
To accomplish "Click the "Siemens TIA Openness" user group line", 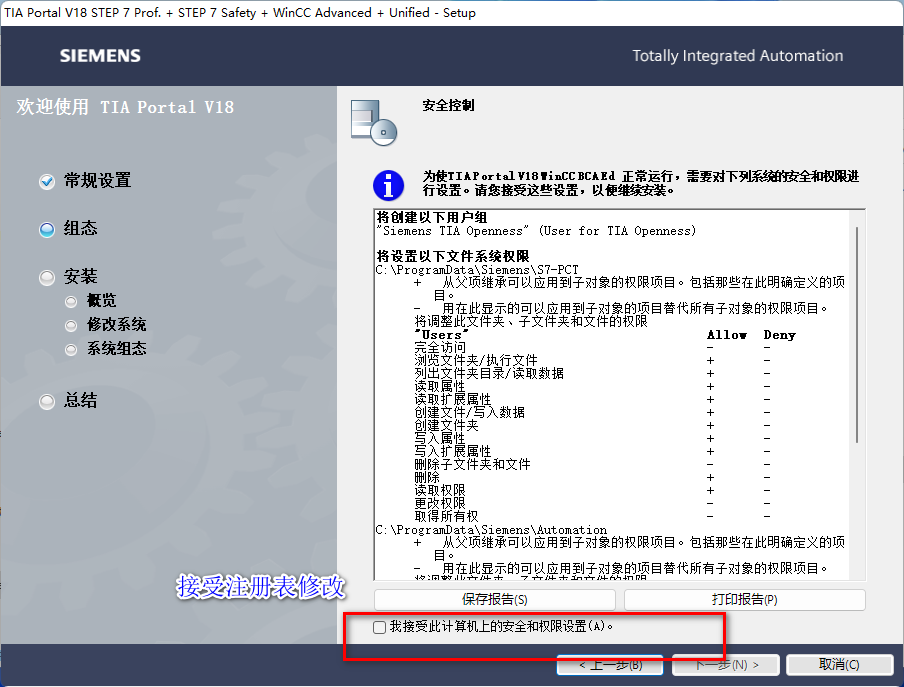I will pyautogui.click(x=536, y=231).
